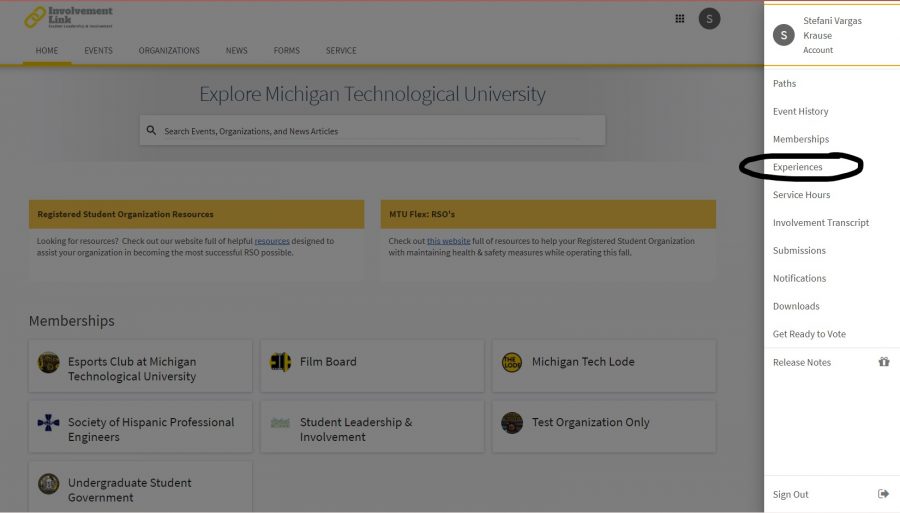Open the Undergraduate Student Government card
Image resolution: width=900 pixels, height=513 pixels.
click(140, 487)
